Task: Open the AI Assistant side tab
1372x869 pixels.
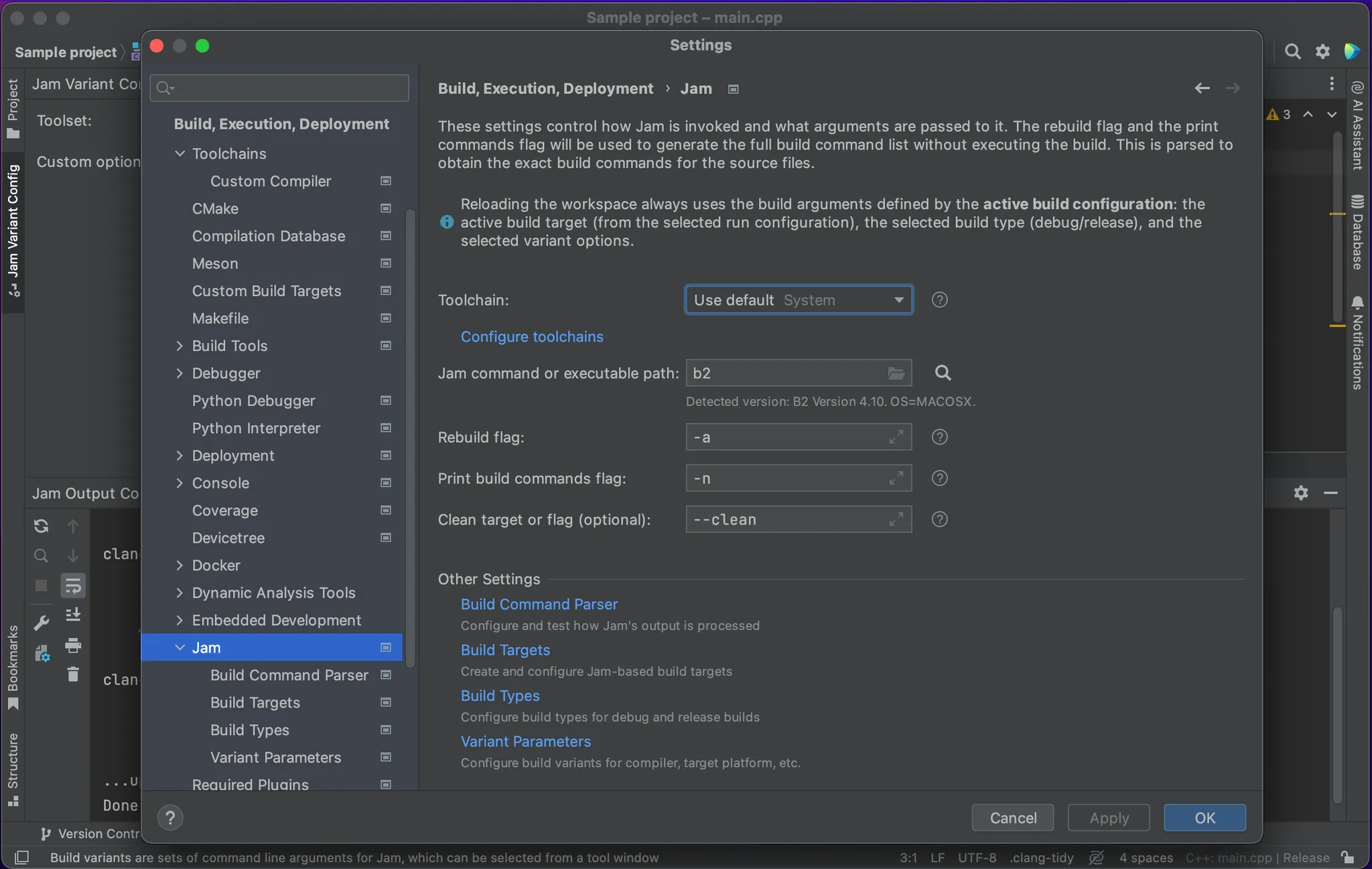Action: tap(1358, 125)
